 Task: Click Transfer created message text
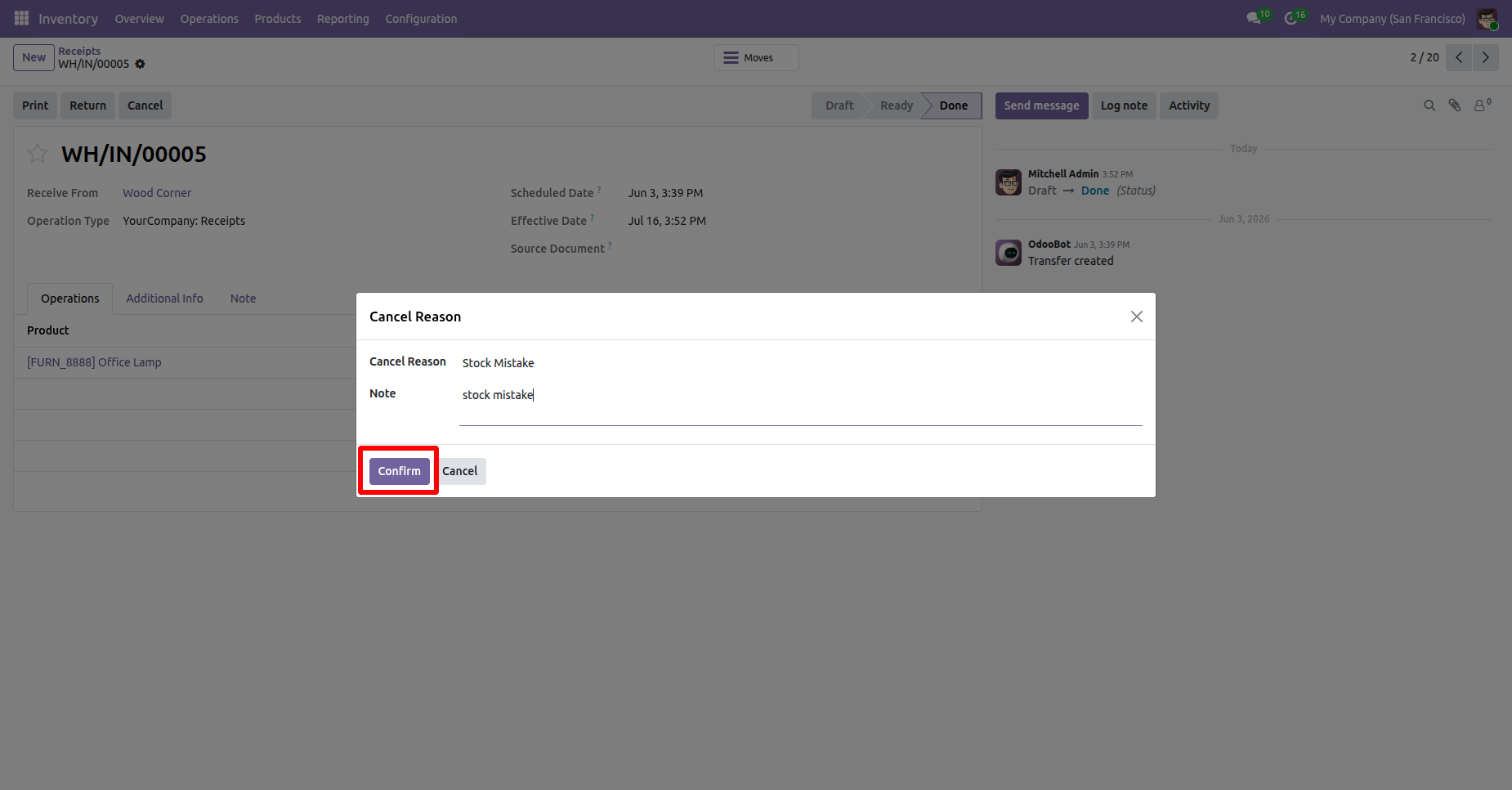tap(1071, 261)
